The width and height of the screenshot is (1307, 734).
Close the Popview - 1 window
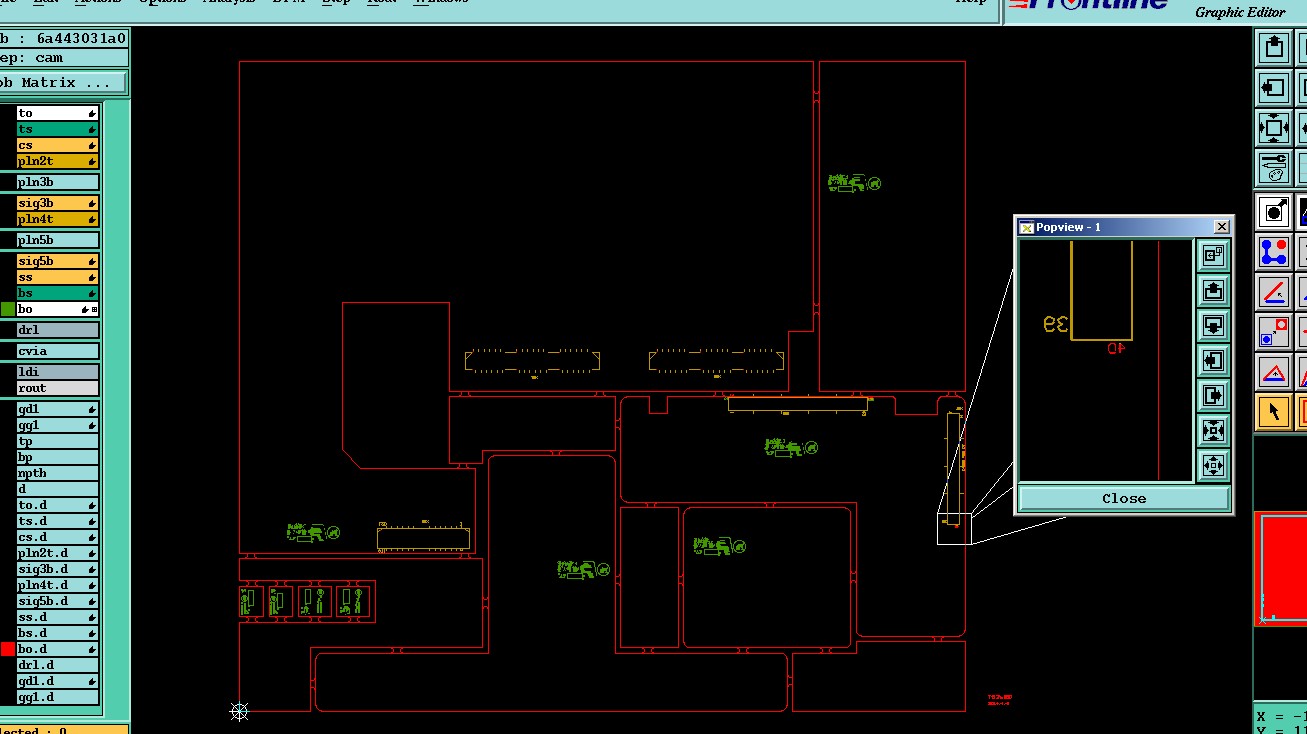point(1124,498)
